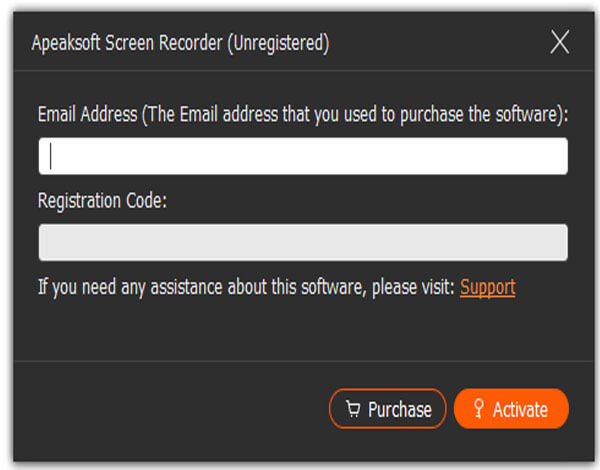The width and height of the screenshot is (600, 470).
Task: Click the blank footer area left of Purchase
Action: [168, 409]
